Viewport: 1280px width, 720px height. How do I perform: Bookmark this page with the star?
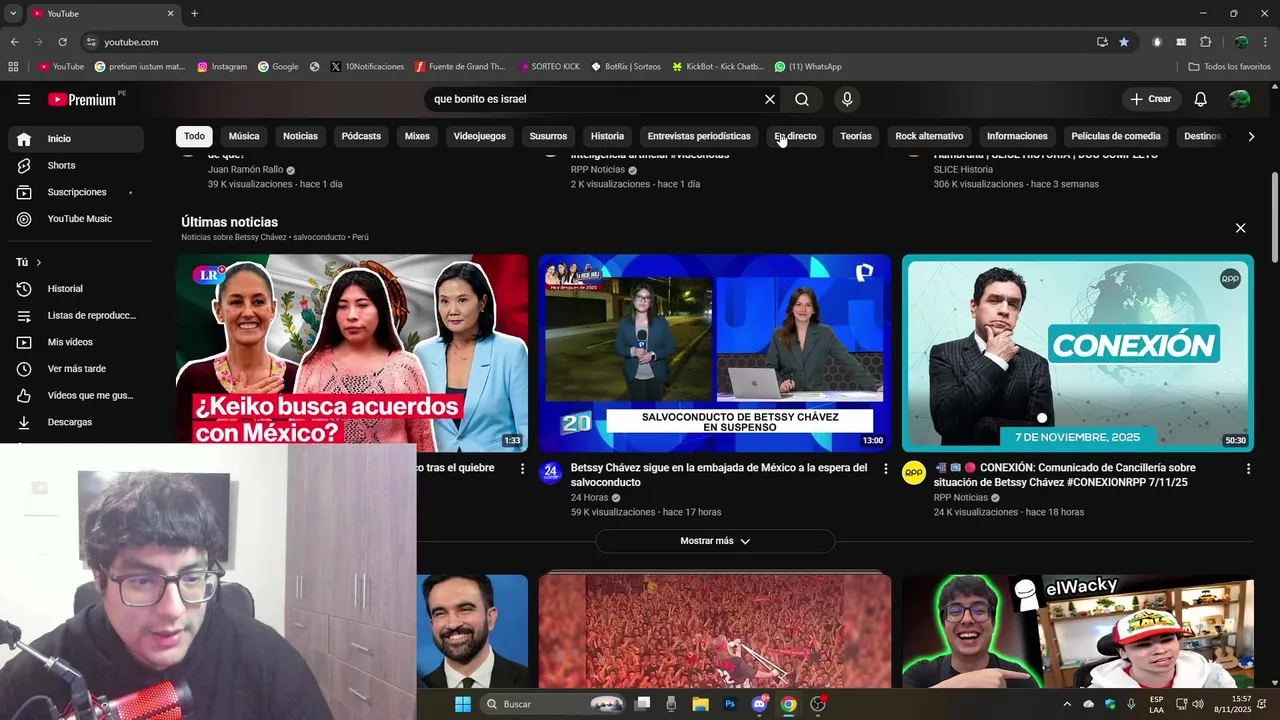pos(1124,42)
